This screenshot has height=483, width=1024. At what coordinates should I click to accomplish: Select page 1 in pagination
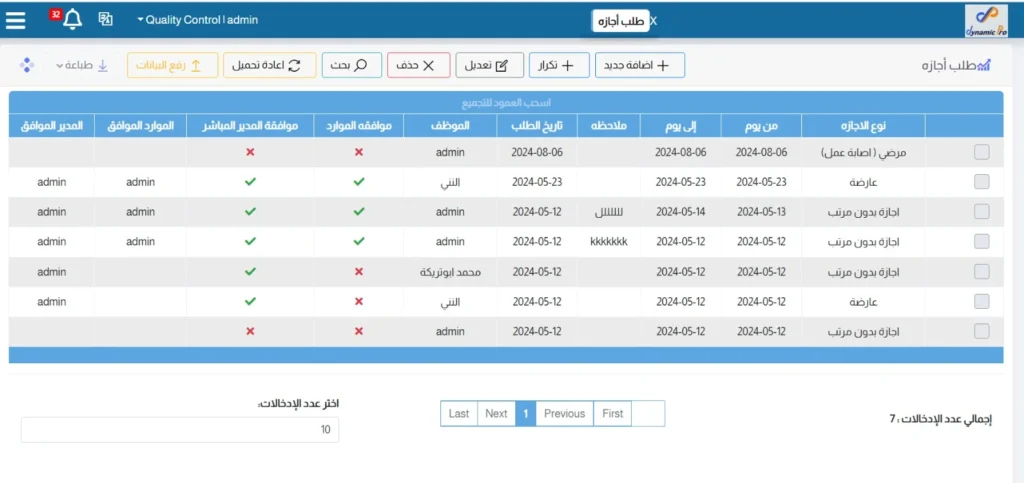coord(526,413)
